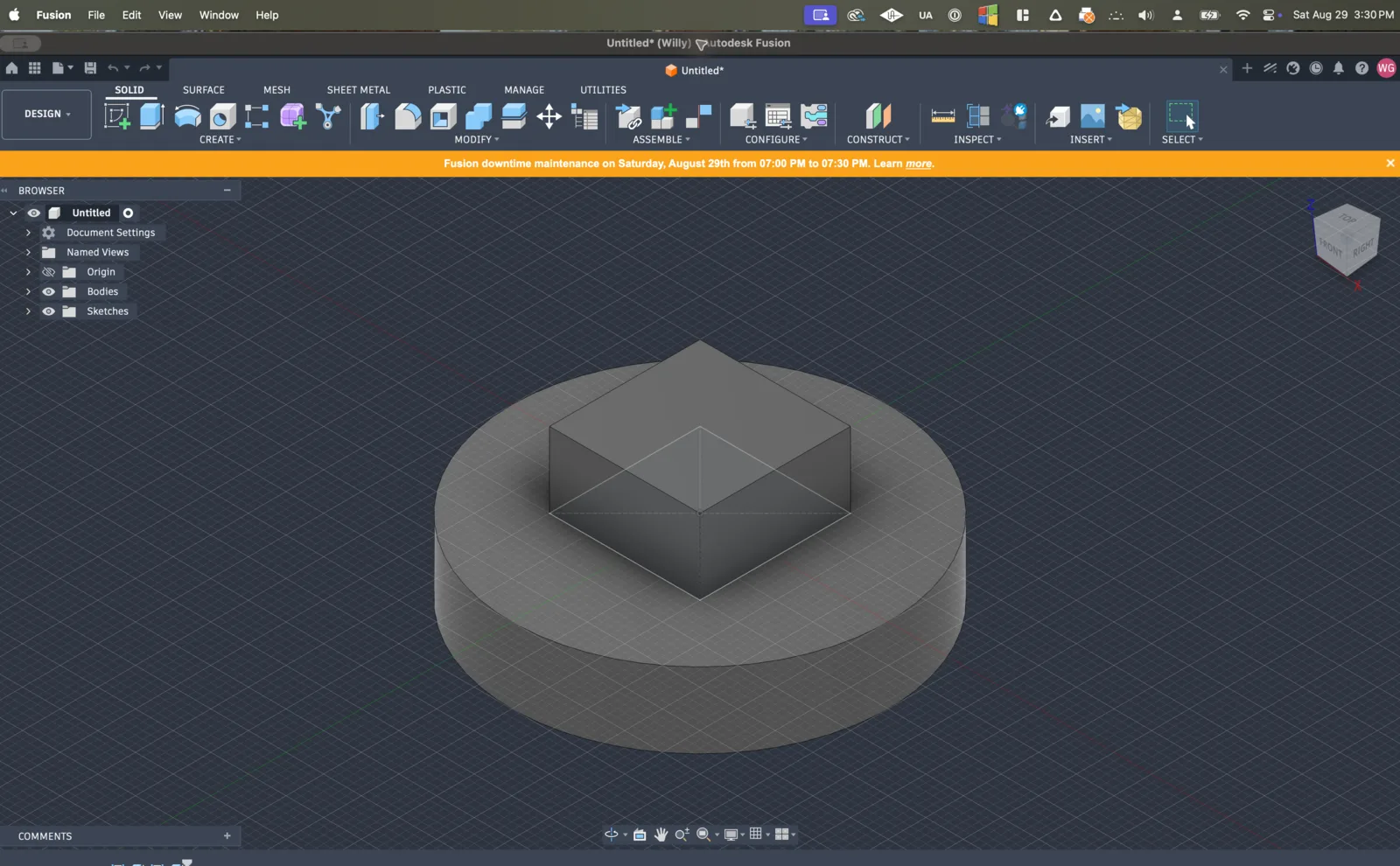
Task: Collapse the Browser panel with minus button
Action: tap(227, 190)
